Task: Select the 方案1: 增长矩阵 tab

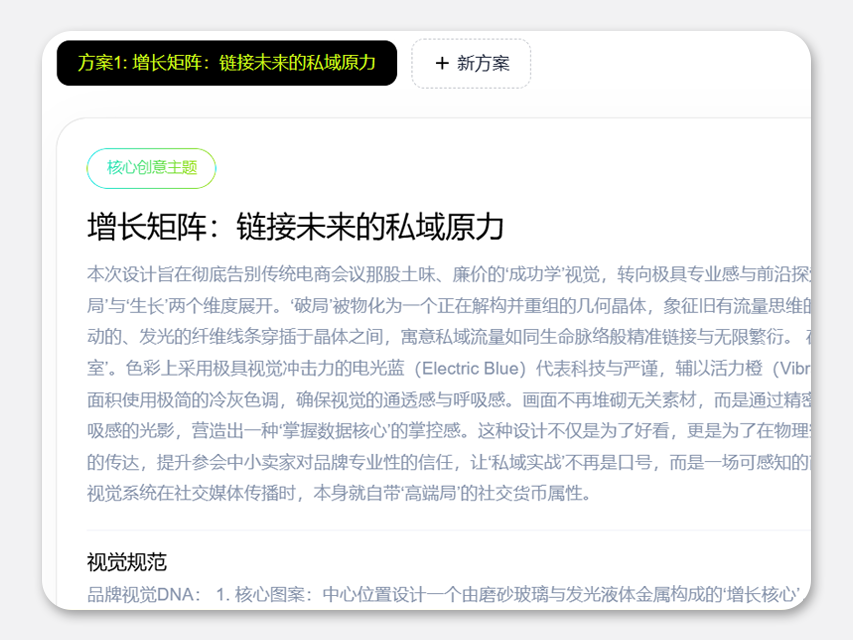Action: 227,63
